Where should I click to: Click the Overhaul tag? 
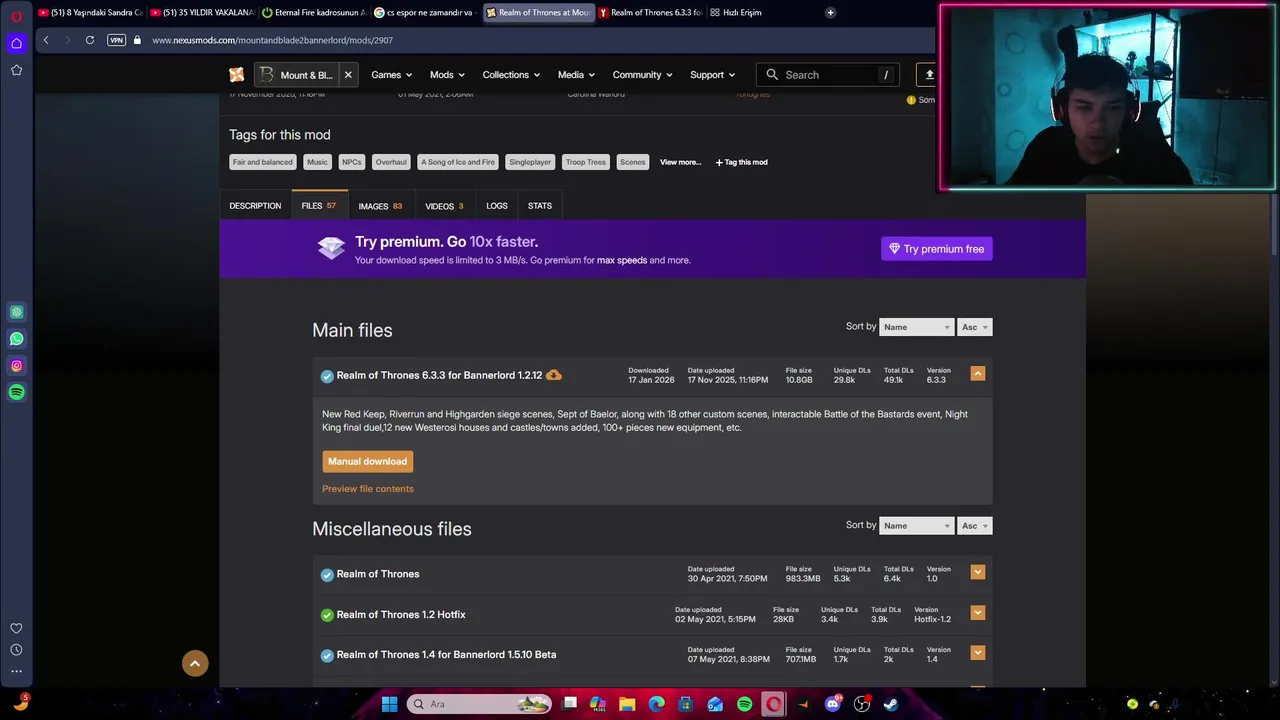pos(391,162)
